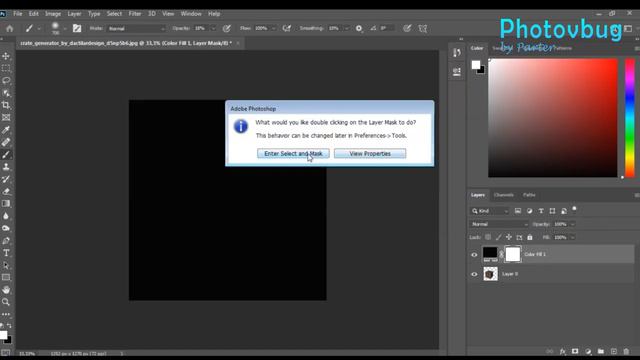Screen dimensions: 640x360
Task: Open the brush Opacity dropdown arrow
Action: click(x=213, y=29)
